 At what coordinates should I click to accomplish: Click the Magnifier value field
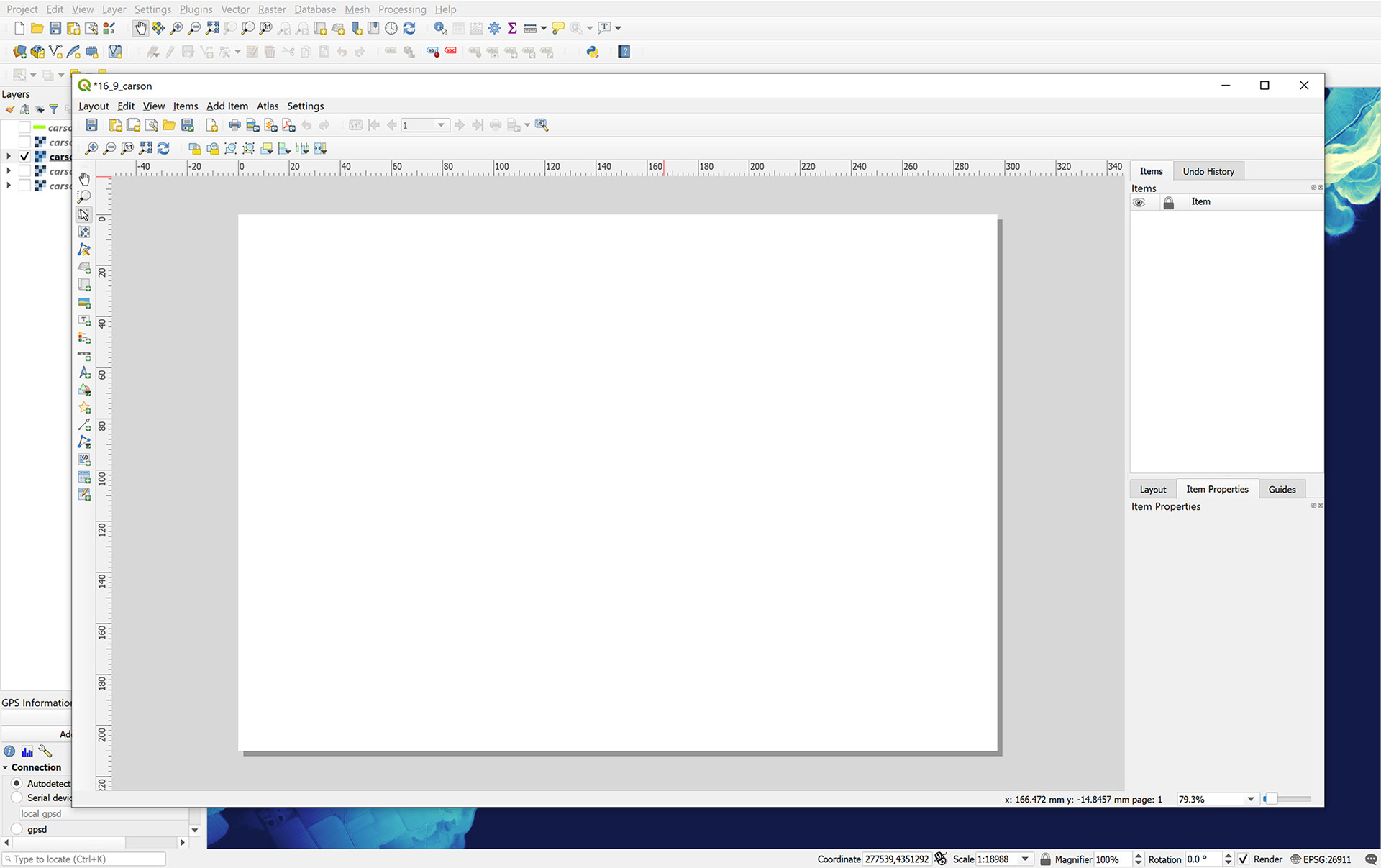(1112, 859)
